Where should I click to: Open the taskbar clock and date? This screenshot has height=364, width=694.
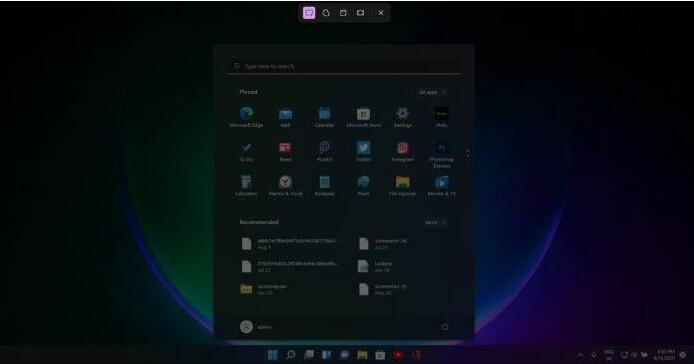tap(665, 355)
